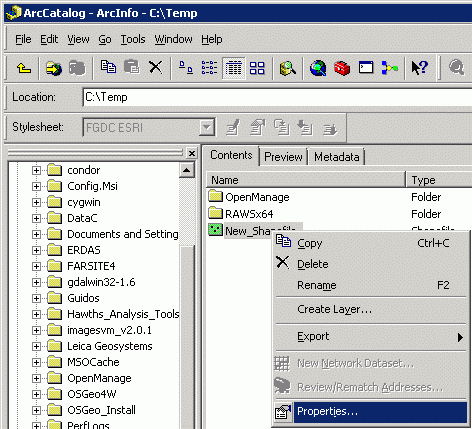Launch ArcMap globe toolbar icon
Viewport: 472px width, 429px height.
pos(318,68)
